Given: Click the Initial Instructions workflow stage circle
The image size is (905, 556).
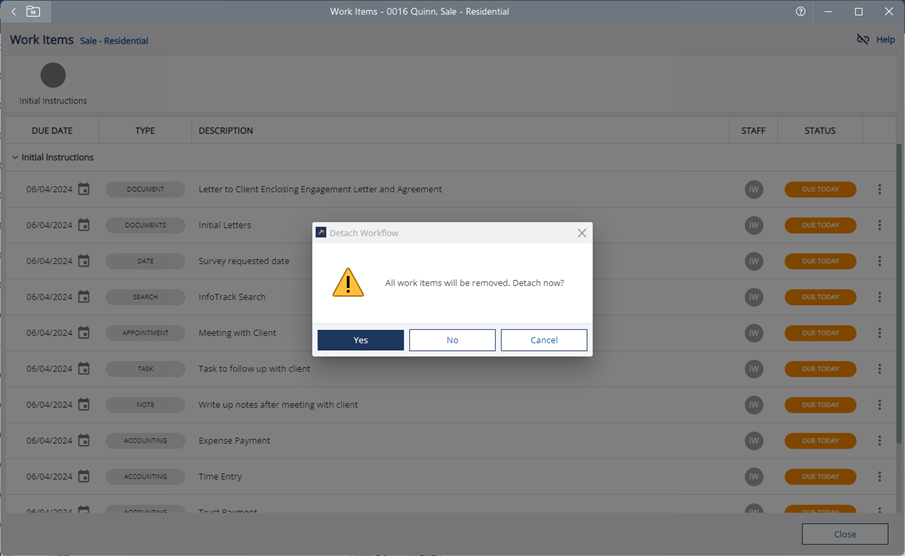Looking at the screenshot, I should pyautogui.click(x=53, y=75).
